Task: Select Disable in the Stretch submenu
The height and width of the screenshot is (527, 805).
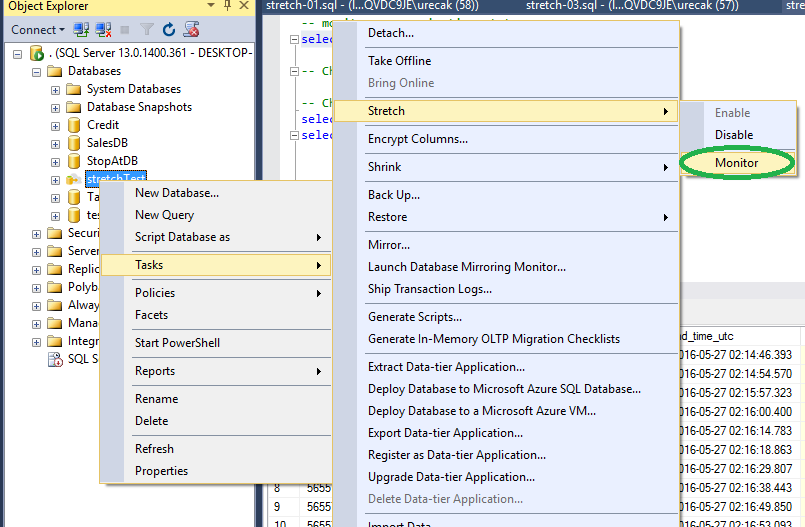Action: (x=738, y=135)
